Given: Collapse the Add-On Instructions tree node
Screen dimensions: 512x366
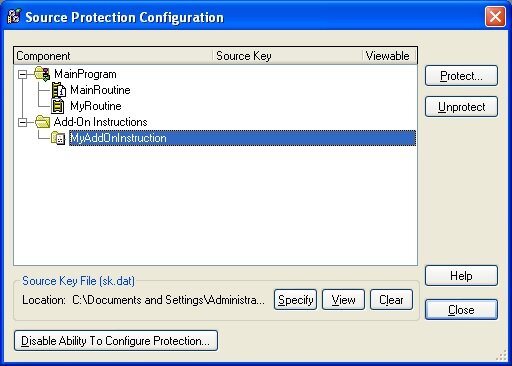Looking at the screenshot, I should point(22,122).
